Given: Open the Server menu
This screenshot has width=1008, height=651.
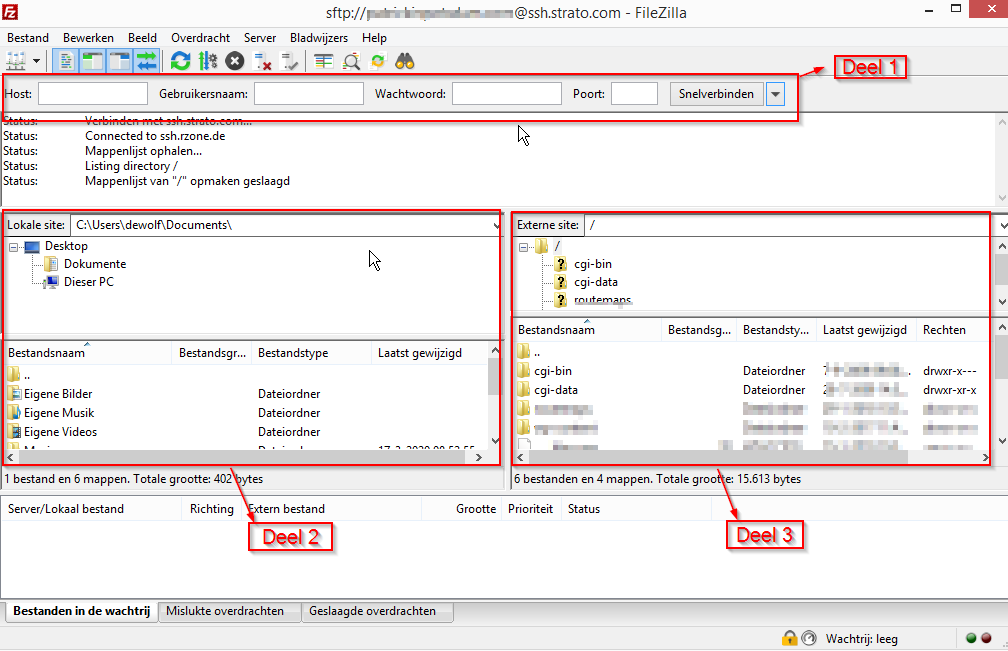Looking at the screenshot, I should point(259,37).
